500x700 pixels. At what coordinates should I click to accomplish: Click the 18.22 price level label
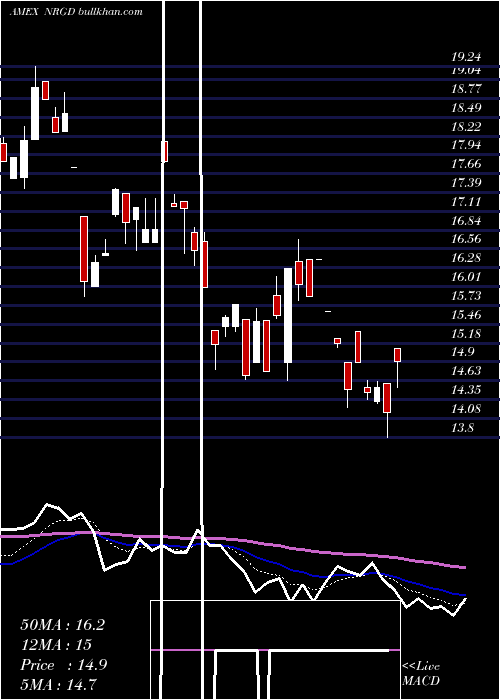(x=466, y=127)
